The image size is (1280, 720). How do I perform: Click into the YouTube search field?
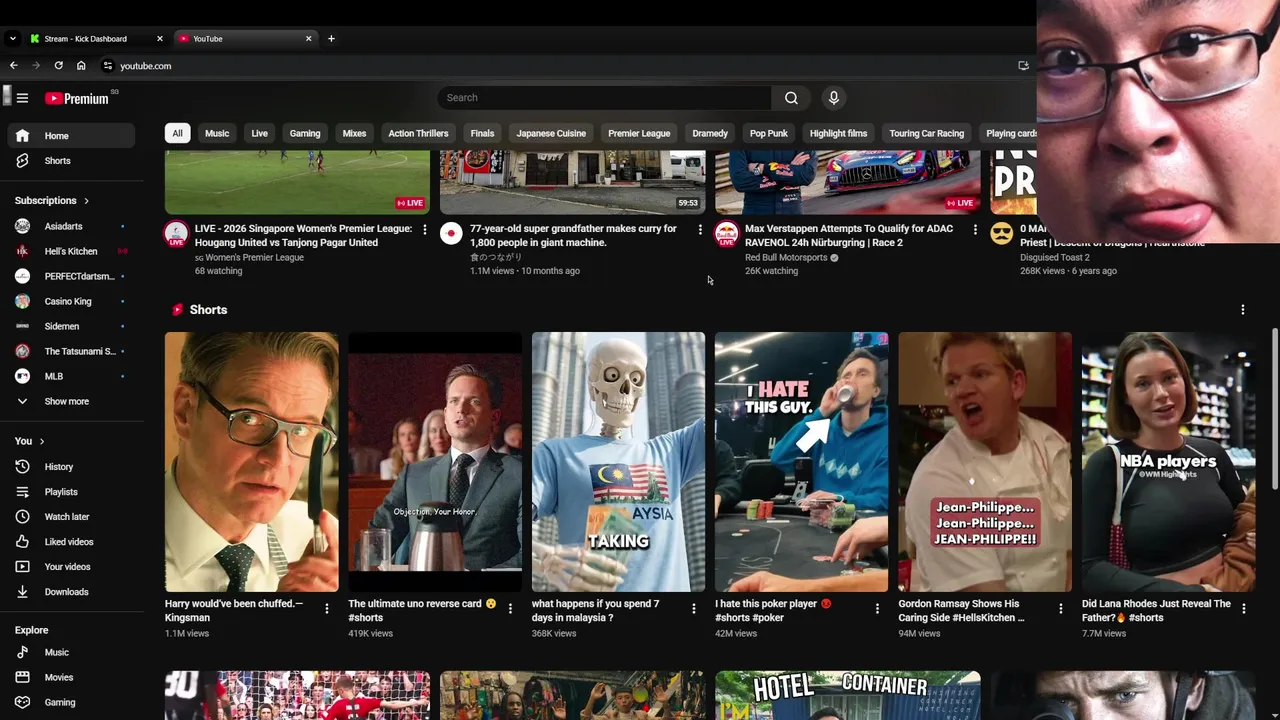tap(604, 98)
